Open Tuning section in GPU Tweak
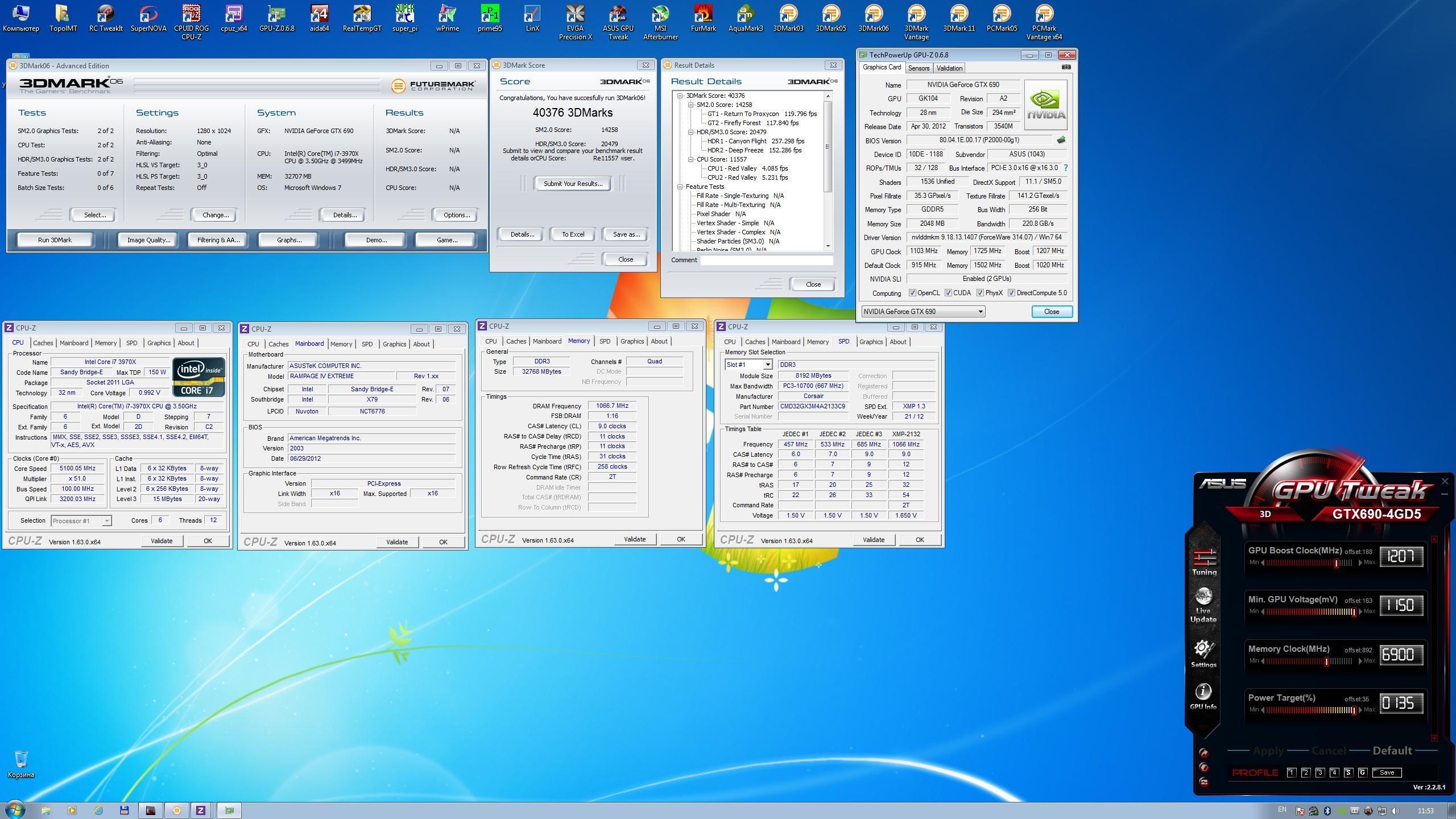This screenshot has height=819, width=1456. coord(1204,562)
